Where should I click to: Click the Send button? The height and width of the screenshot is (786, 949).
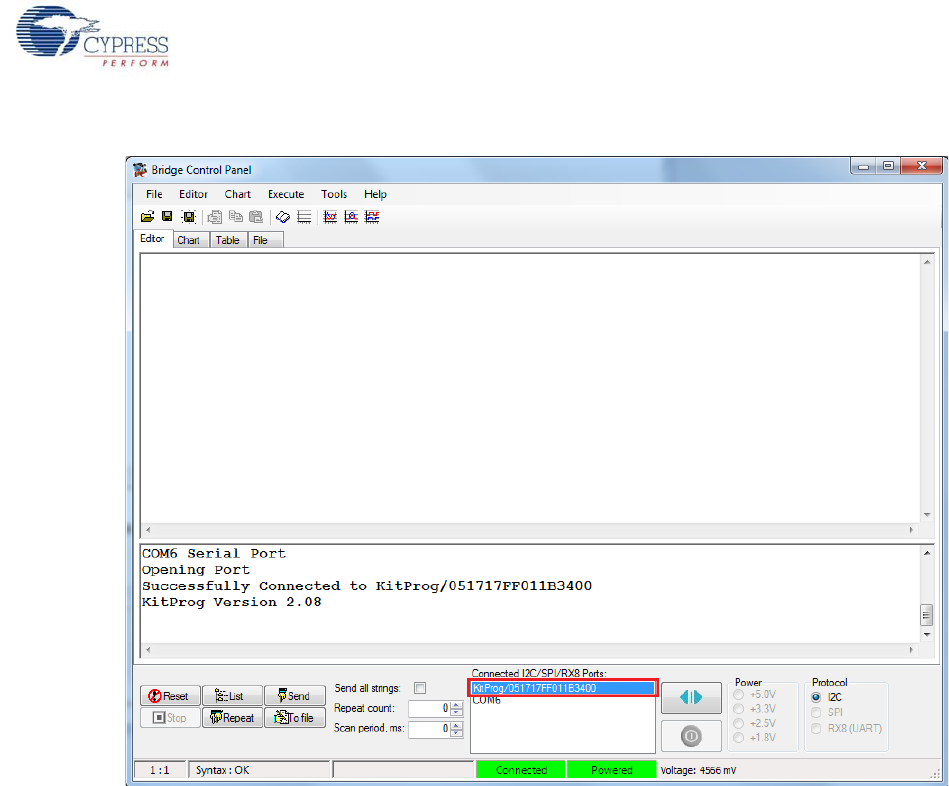295,696
